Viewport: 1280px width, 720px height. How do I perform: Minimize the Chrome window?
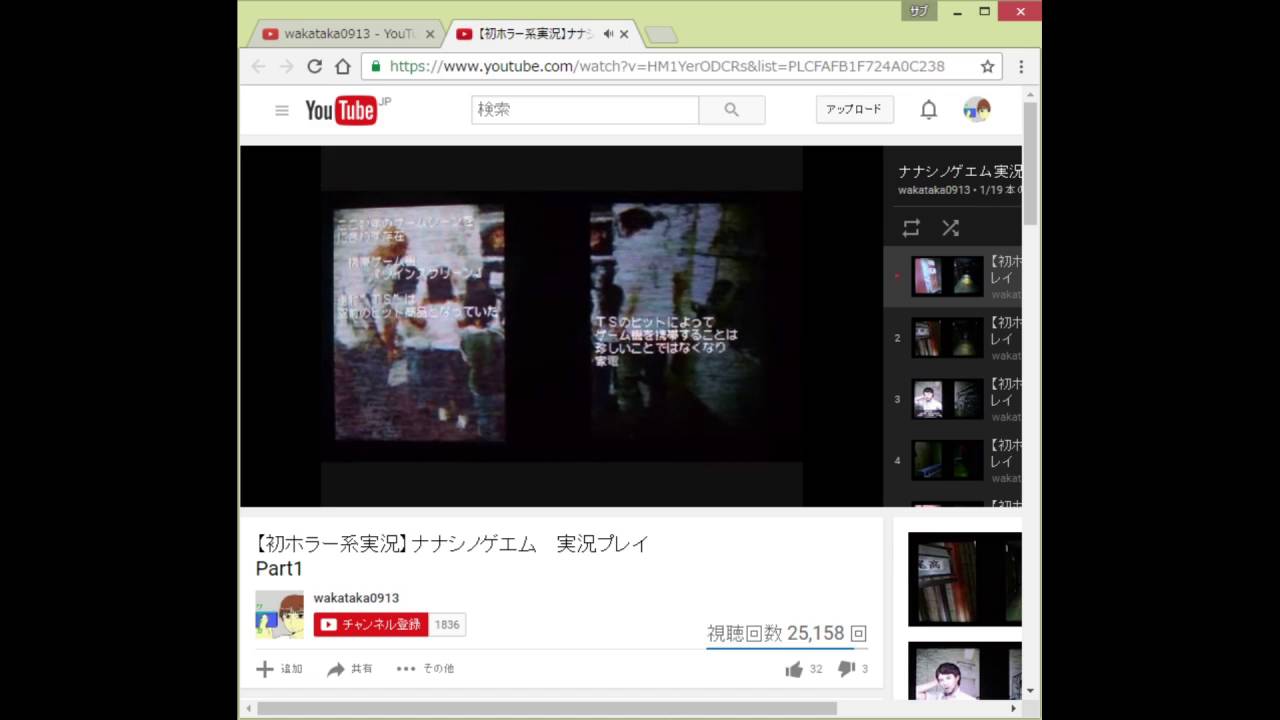click(958, 11)
